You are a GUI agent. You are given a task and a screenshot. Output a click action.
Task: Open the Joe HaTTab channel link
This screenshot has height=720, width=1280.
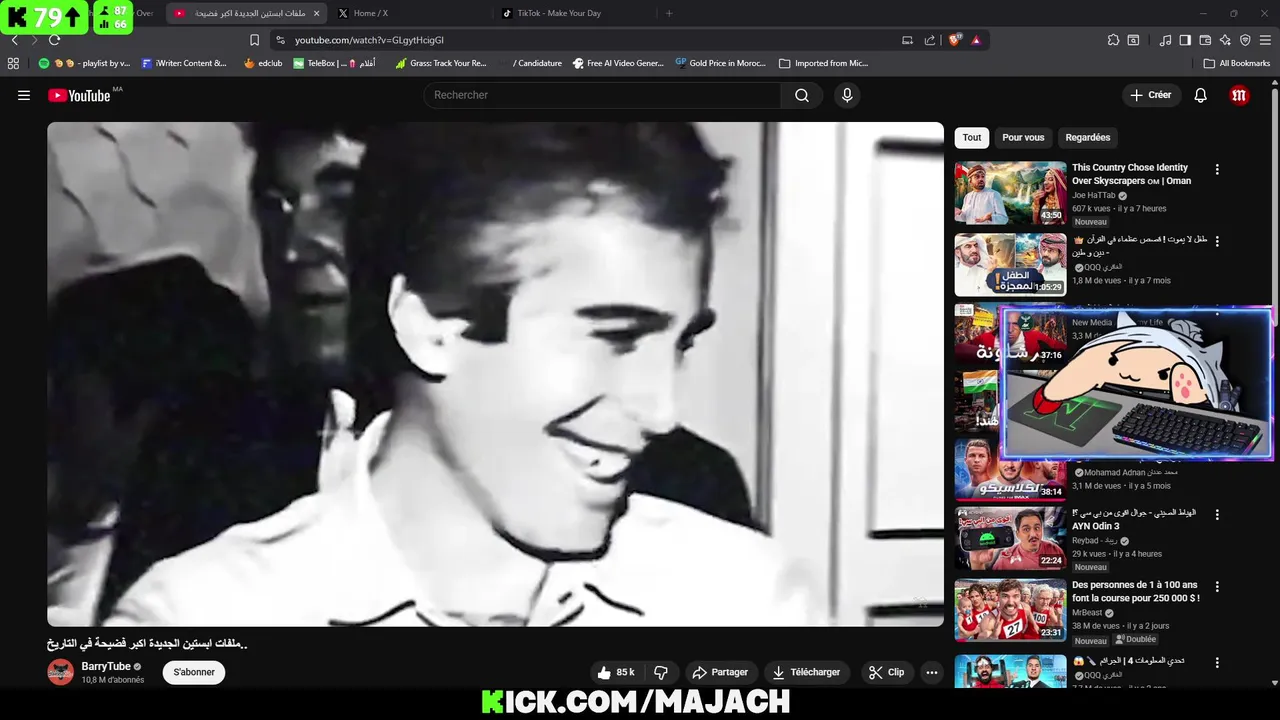(x=1094, y=196)
